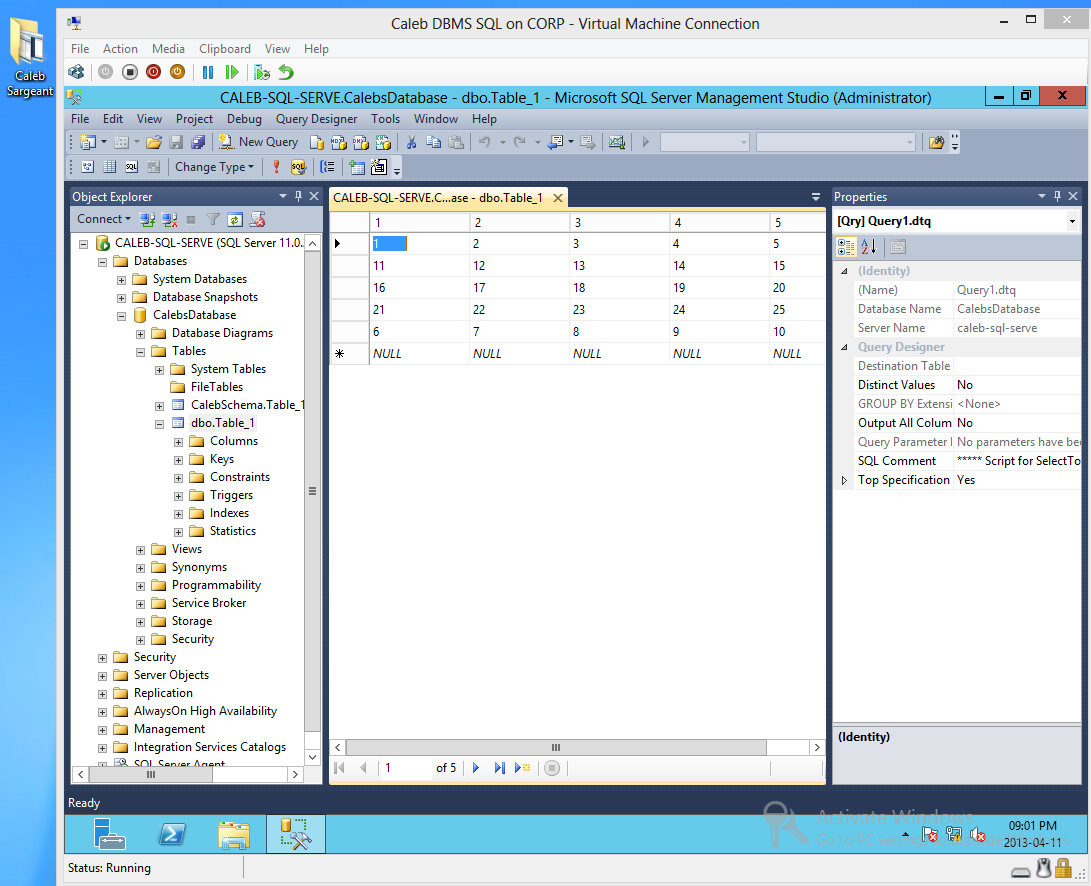Click the Add Table icon
Screen dimensions: 1091x886
357,166
